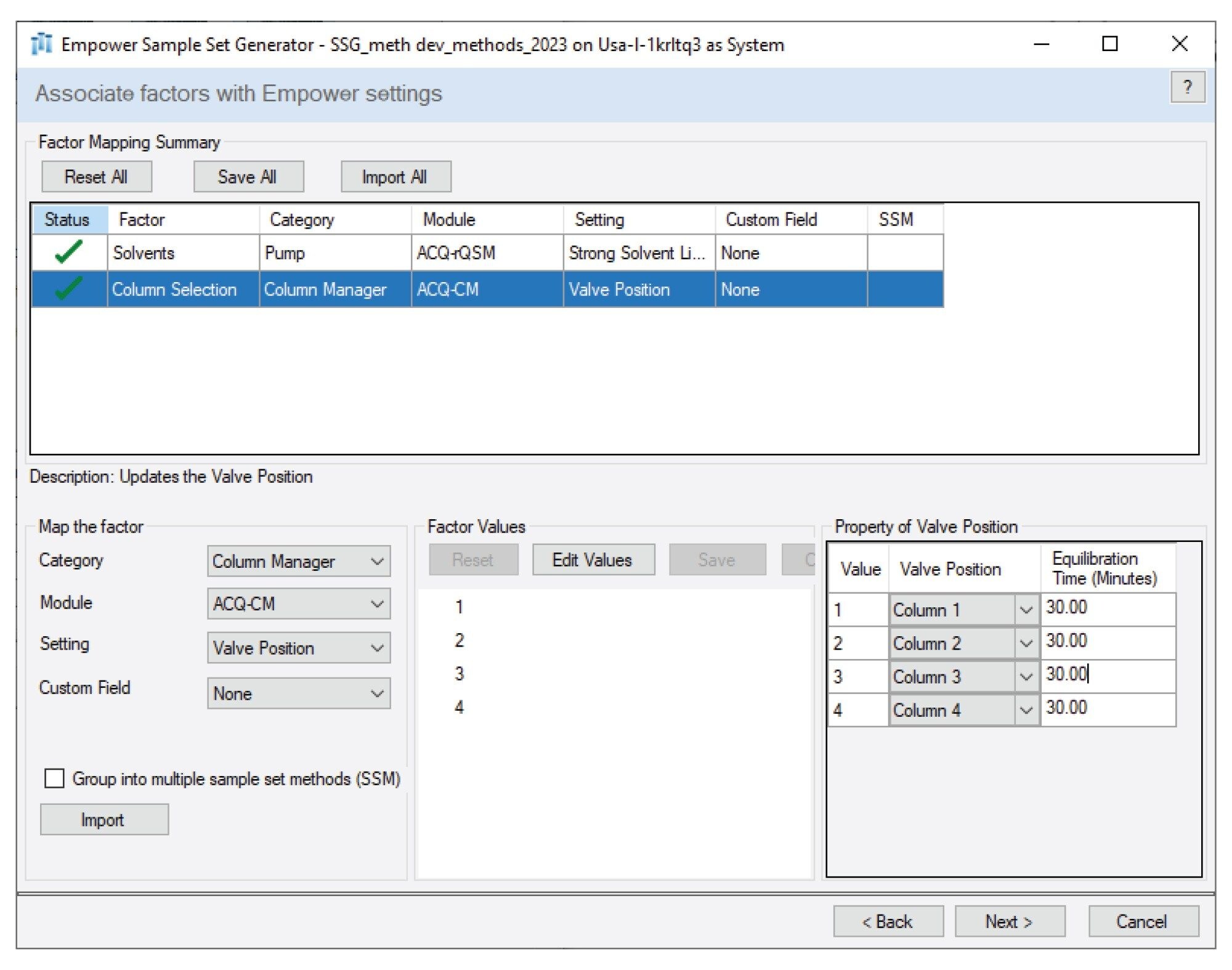The height and width of the screenshot is (970, 1232).
Task: Click the Strong Solvent Li... setting cell
Action: (639, 253)
